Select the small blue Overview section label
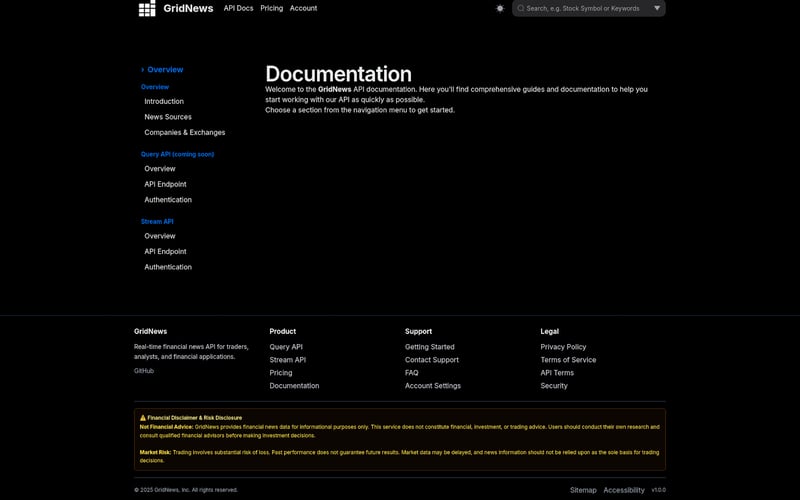The height and width of the screenshot is (500, 800). point(155,87)
